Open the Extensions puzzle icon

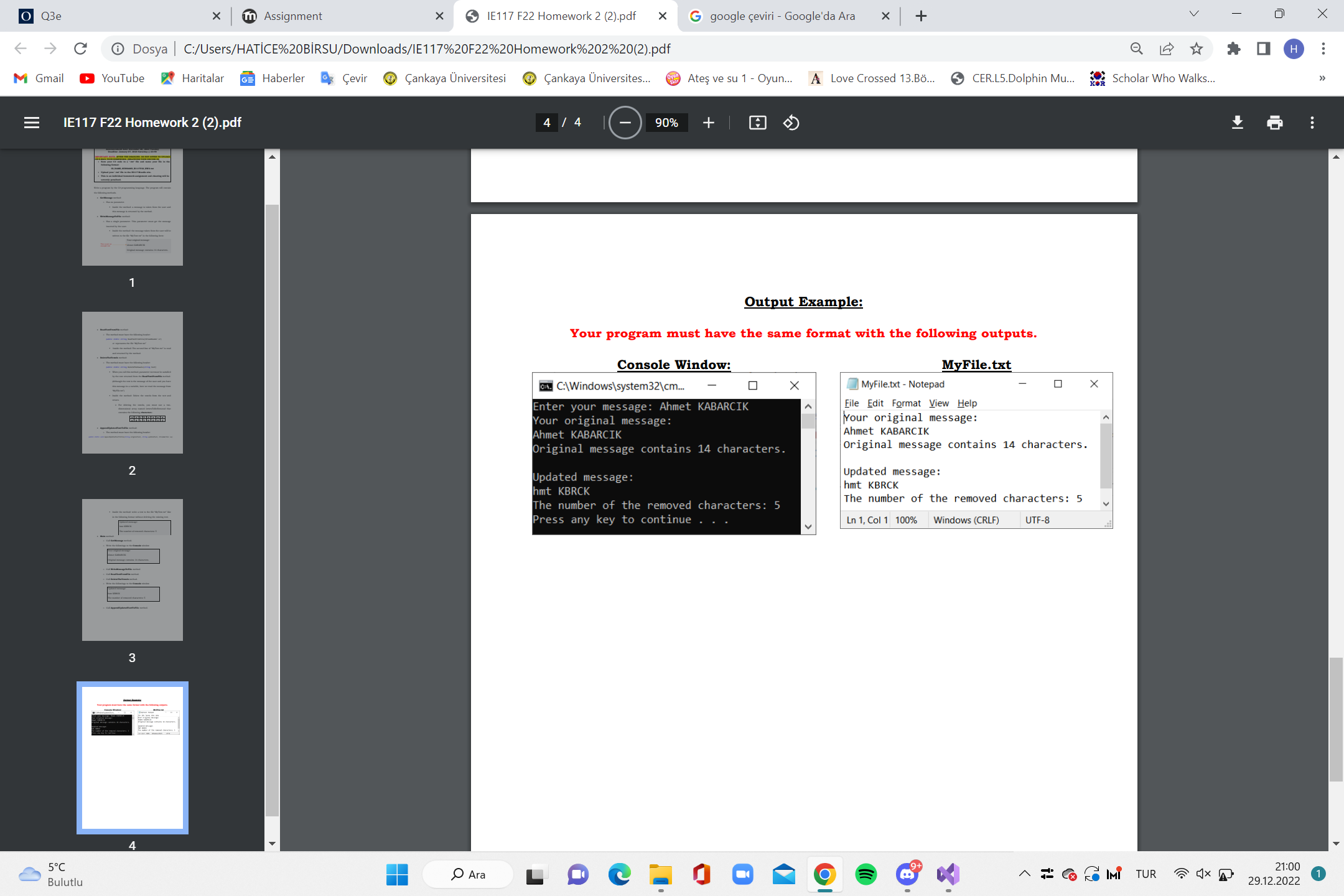point(1233,49)
